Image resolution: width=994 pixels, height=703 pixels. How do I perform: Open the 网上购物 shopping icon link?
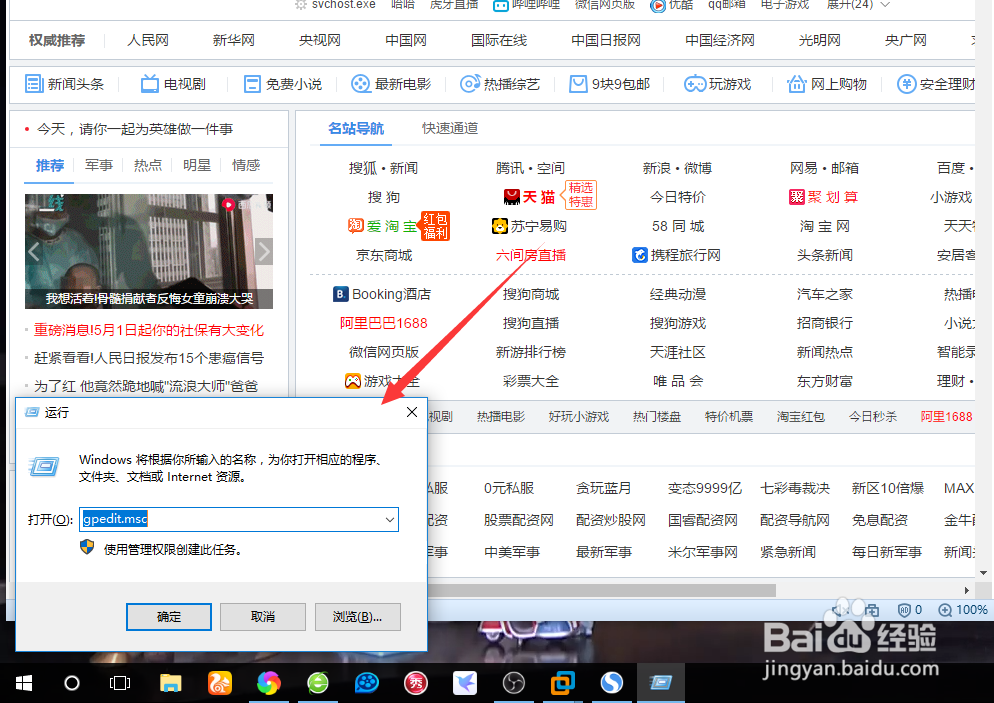(x=827, y=84)
